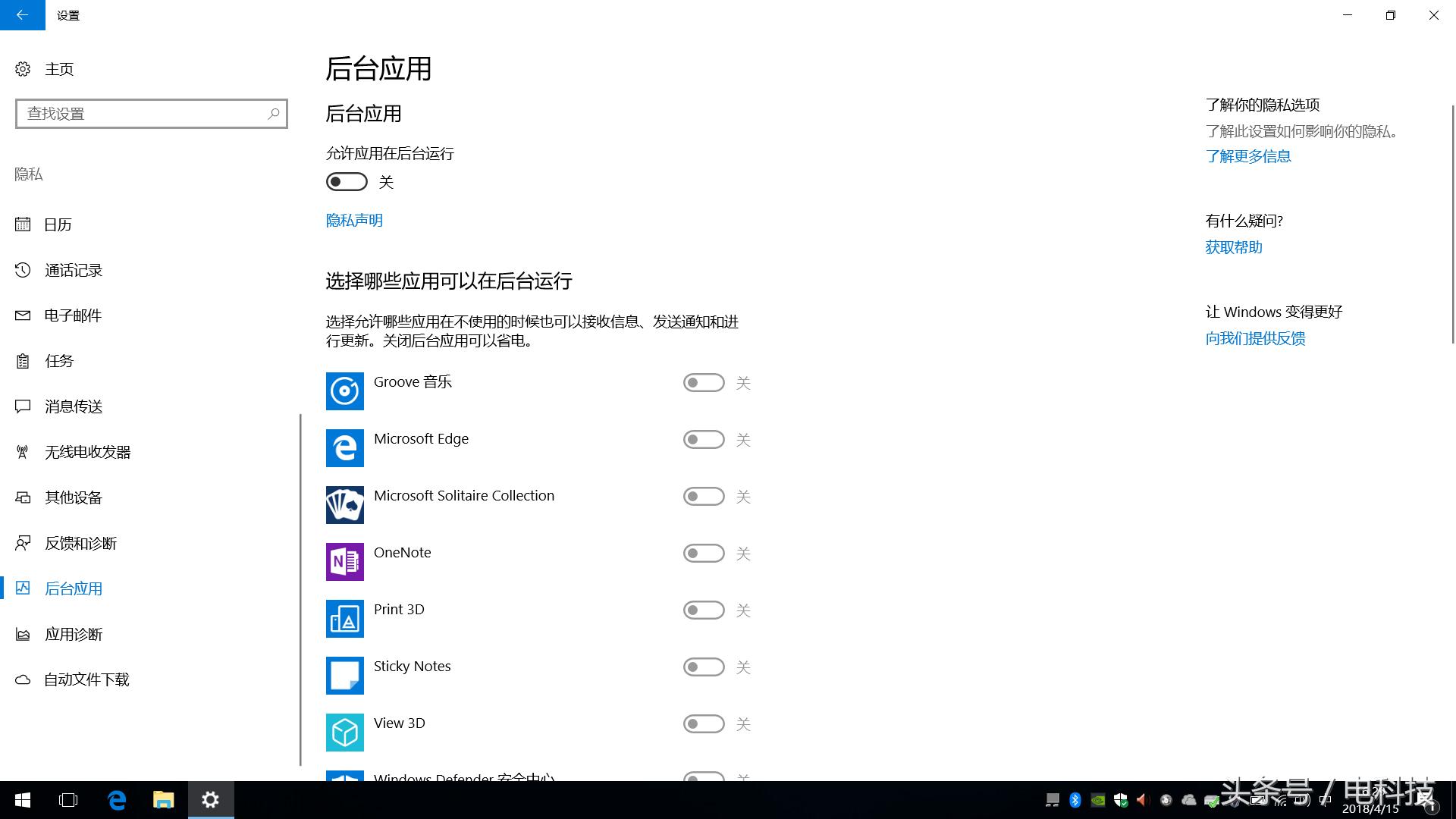Image resolution: width=1456 pixels, height=819 pixels.
Task: Select the OneNote purple icon
Action: pyautogui.click(x=345, y=562)
